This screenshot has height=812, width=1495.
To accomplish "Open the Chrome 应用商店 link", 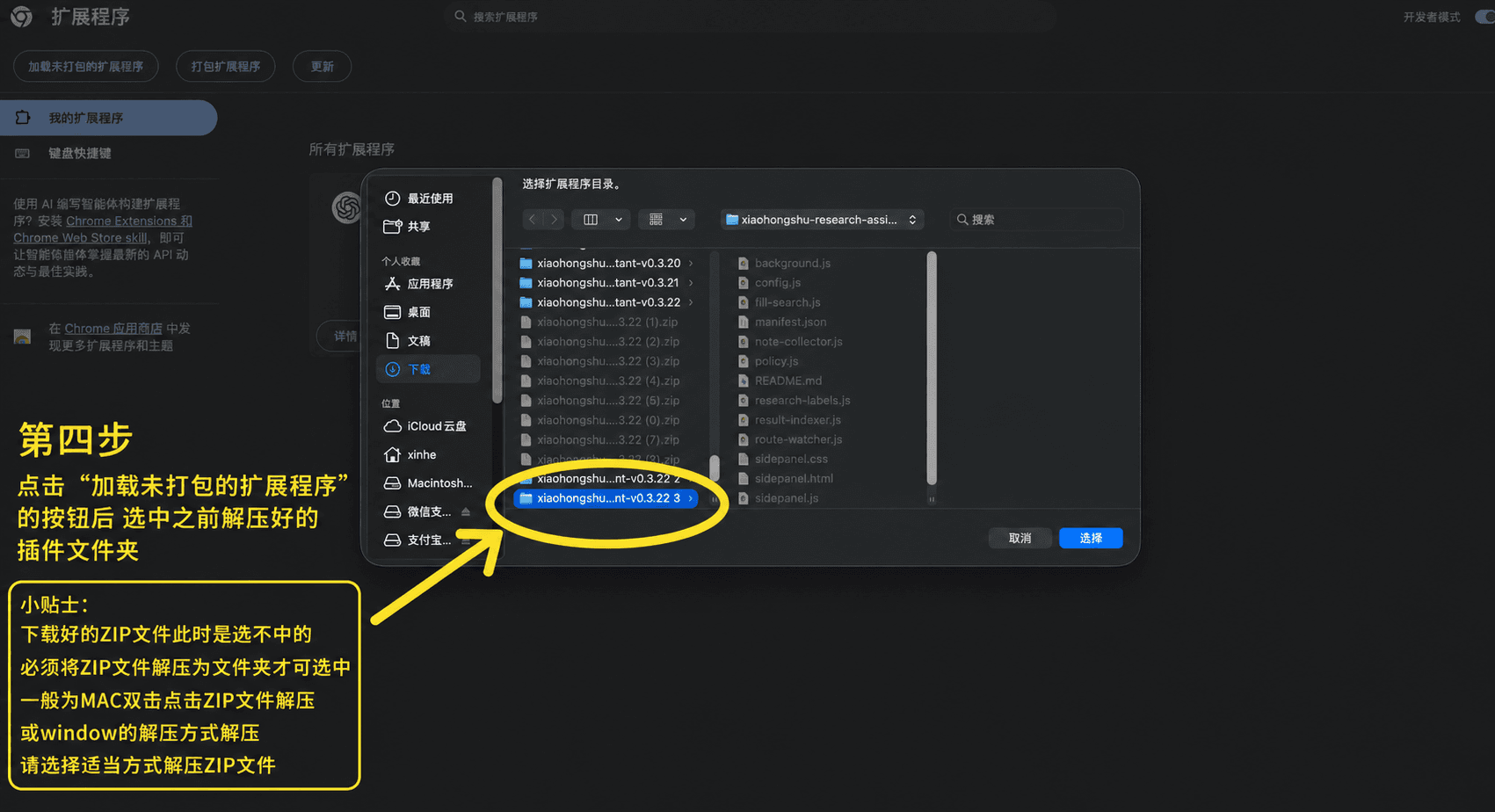I will 113,329.
